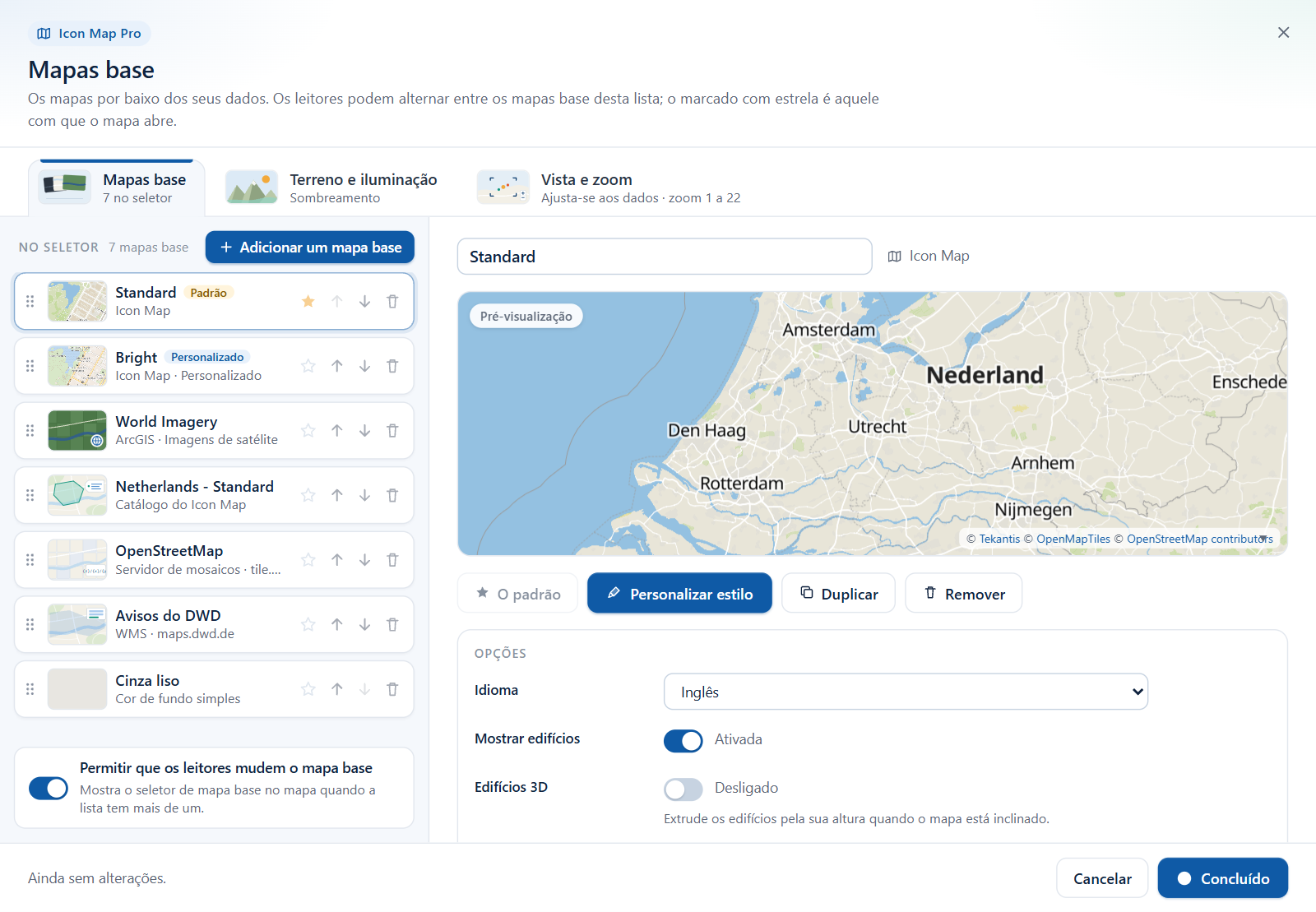Move OpenStreetMap up with arrow icon

click(337, 560)
